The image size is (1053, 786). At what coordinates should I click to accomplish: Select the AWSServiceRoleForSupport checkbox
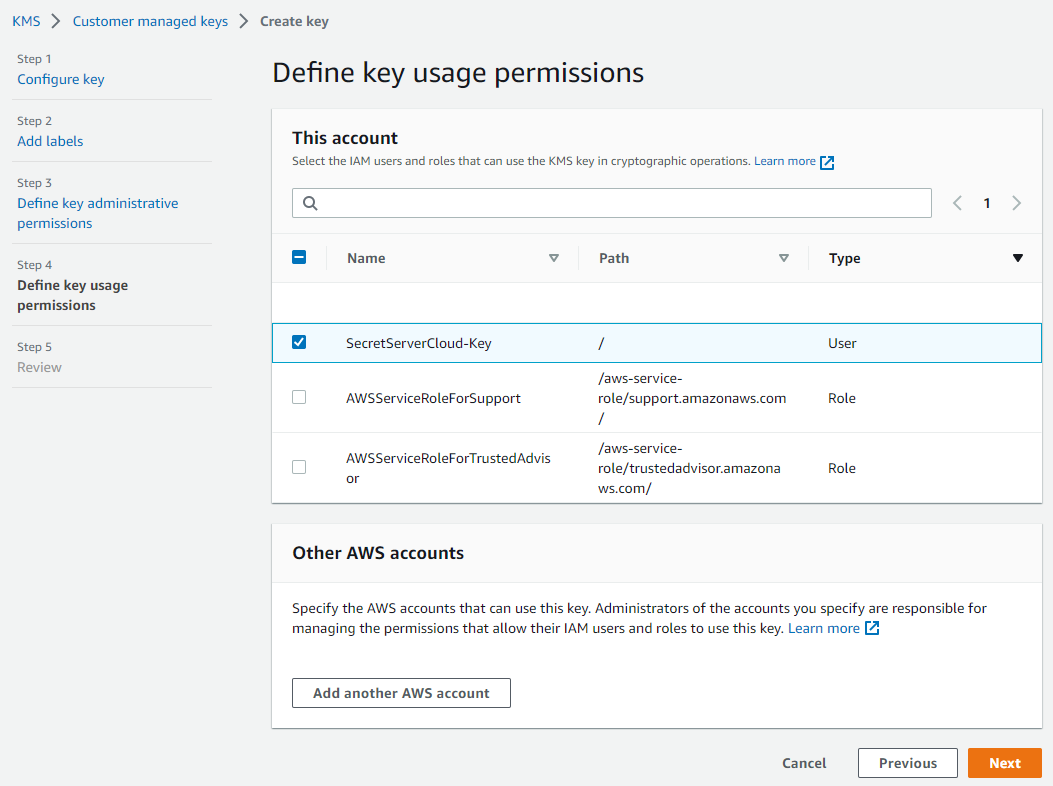(299, 397)
